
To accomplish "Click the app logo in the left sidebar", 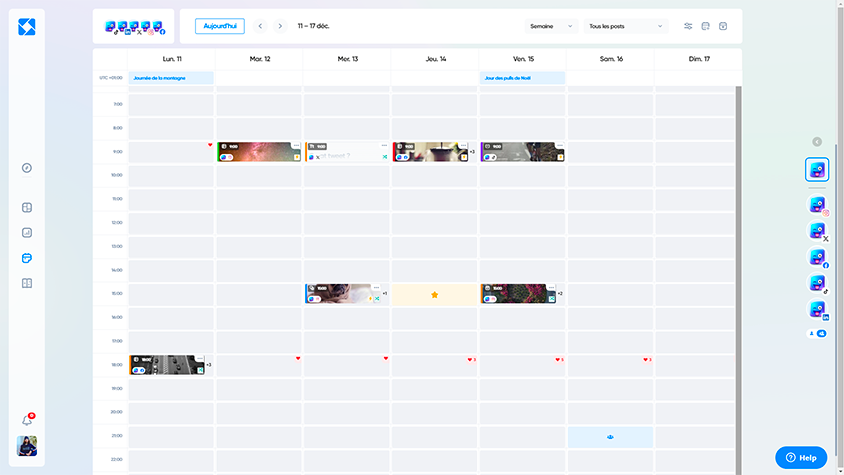I will (27, 27).
